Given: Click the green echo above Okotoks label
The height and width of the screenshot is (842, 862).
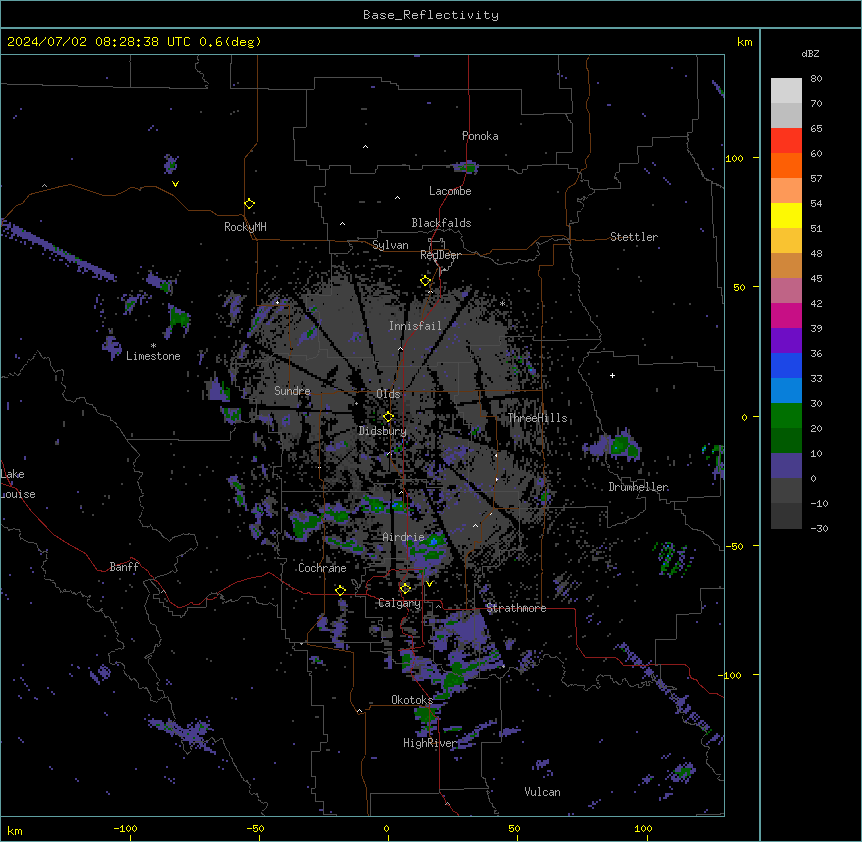Looking at the screenshot, I should 455,680.
